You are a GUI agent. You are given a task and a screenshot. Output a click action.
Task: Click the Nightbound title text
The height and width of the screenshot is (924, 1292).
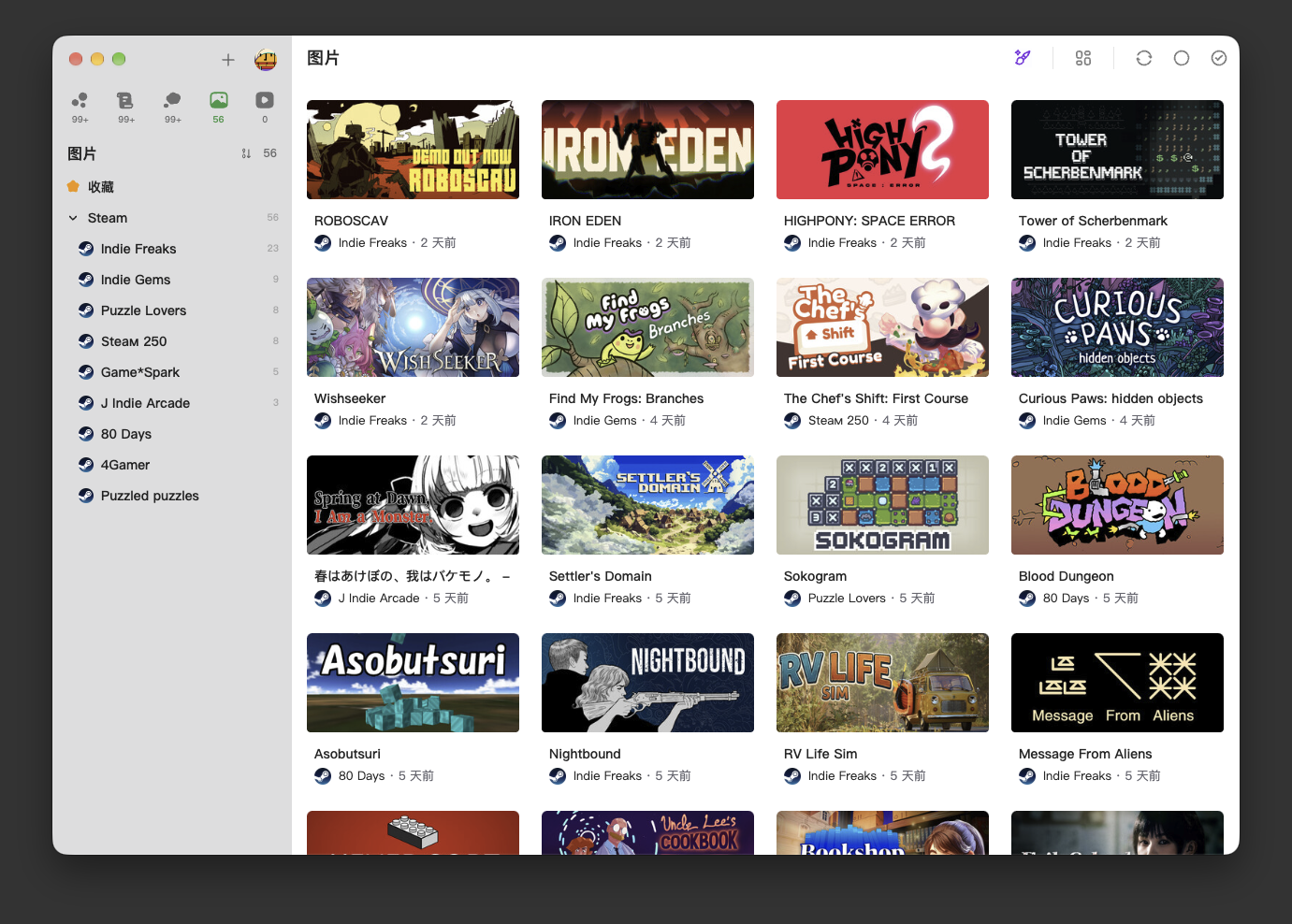pyautogui.click(x=585, y=754)
